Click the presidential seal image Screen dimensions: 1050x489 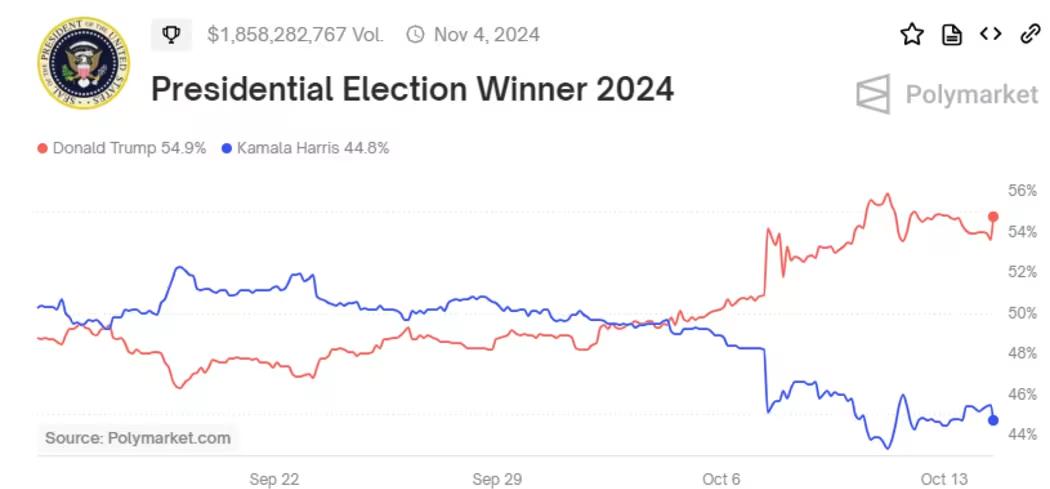click(x=82, y=63)
